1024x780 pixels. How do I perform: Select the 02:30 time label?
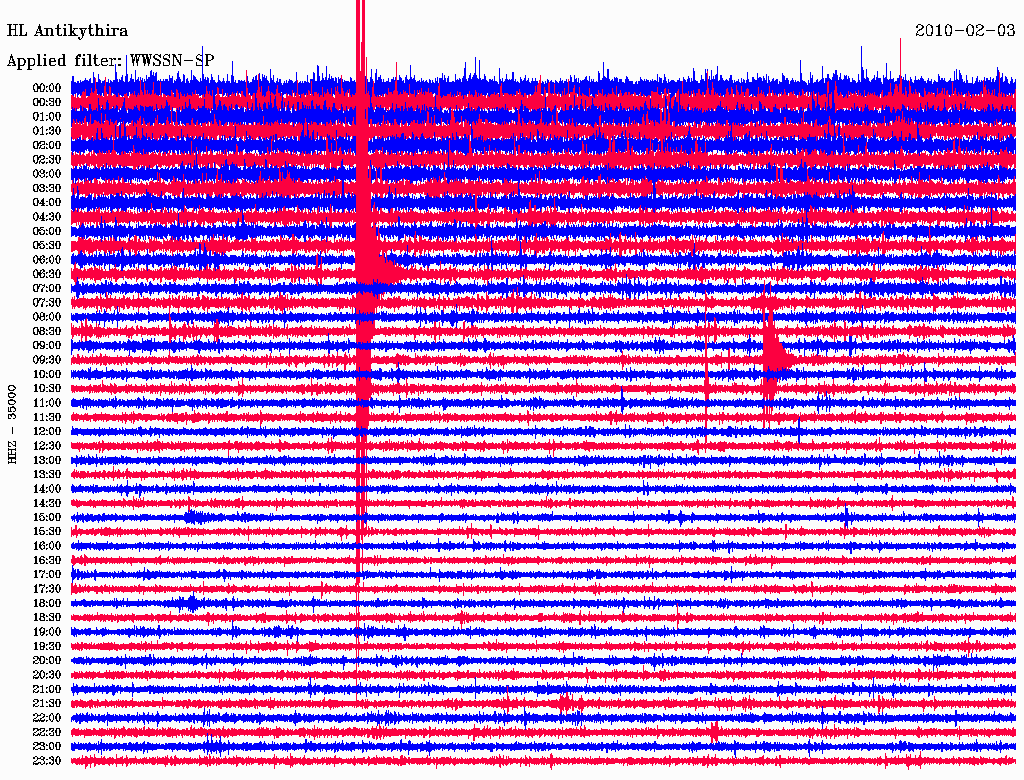[47, 160]
